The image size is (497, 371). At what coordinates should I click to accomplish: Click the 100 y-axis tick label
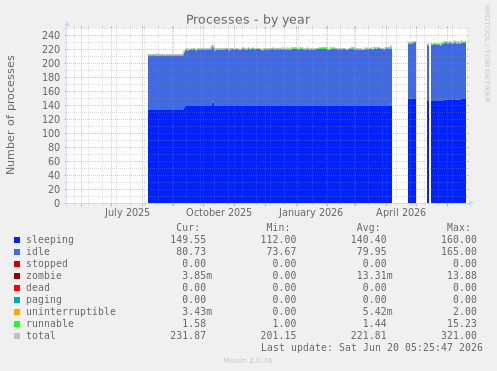click(51, 133)
